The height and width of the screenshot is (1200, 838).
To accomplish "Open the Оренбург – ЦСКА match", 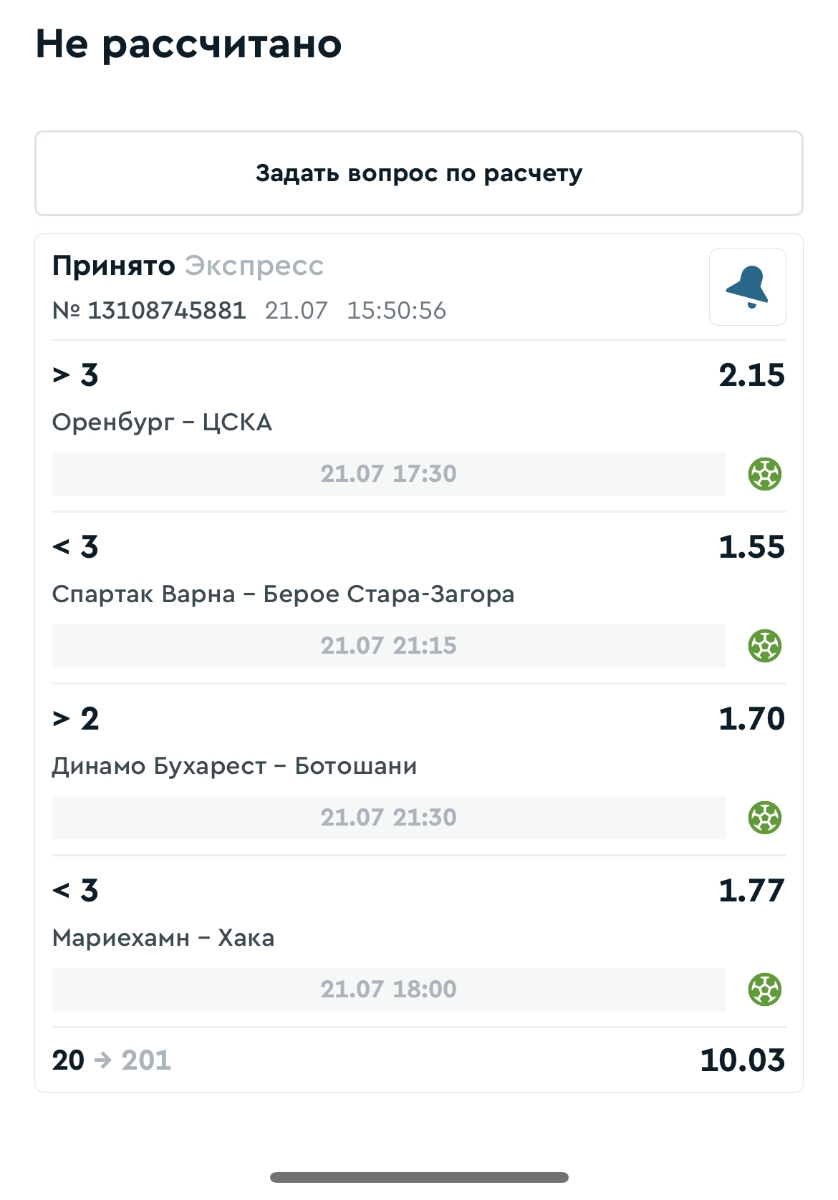I will (x=162, y=423).
